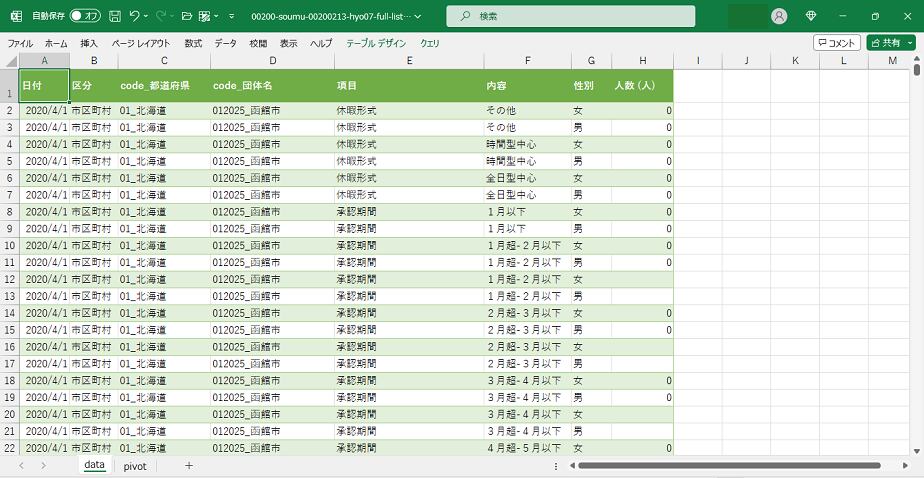924x478 pixels.
Task: Switch to the pivot sheet tab
Action: (135, 466)
